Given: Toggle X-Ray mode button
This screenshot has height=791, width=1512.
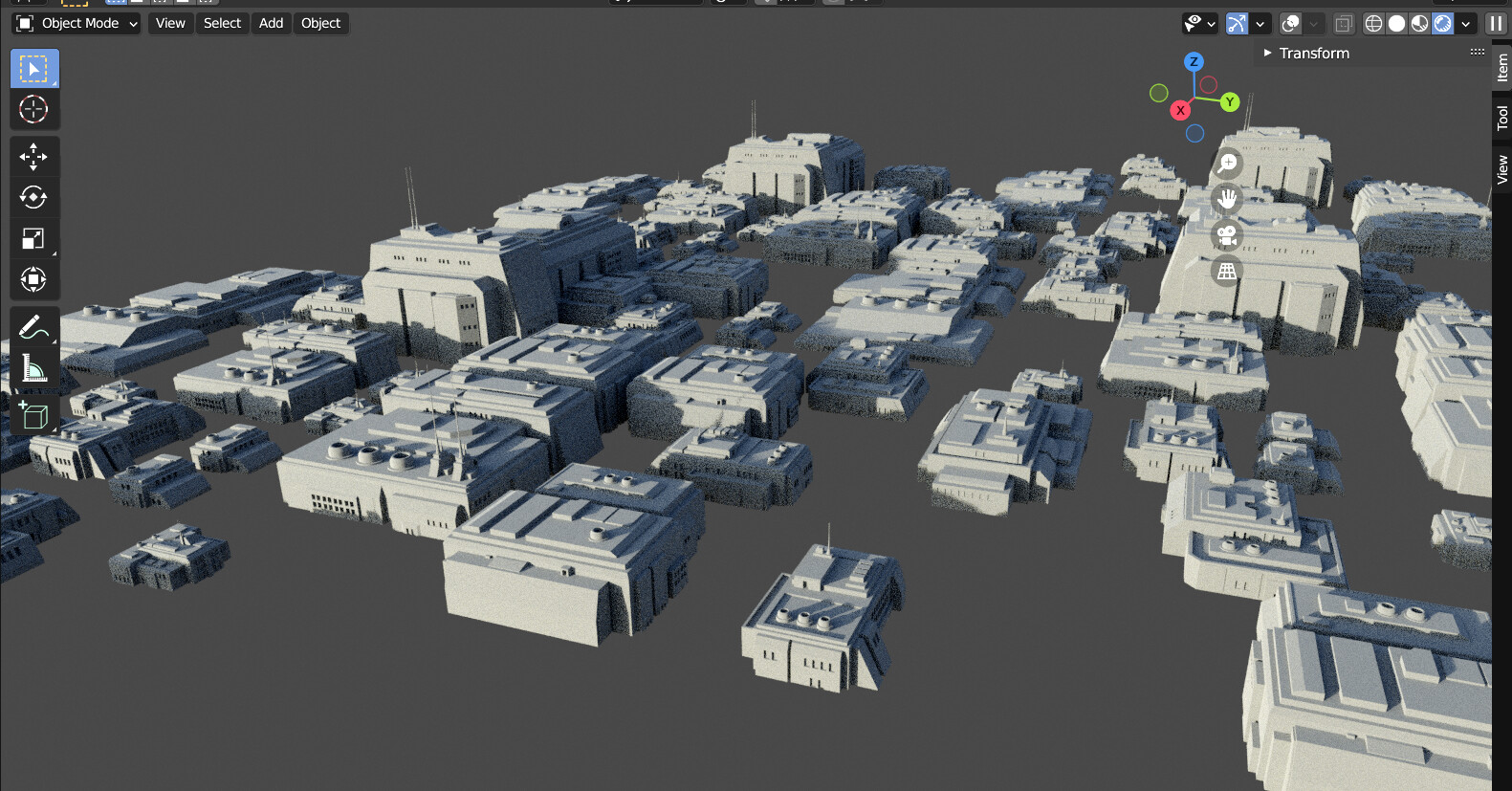Looking at the screenshot, I should (1344, 23).
